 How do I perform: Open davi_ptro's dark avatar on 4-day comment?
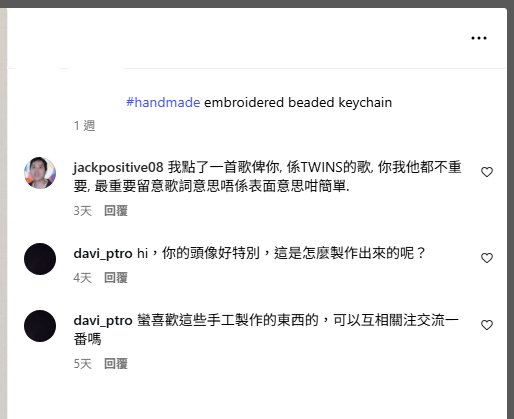point(40,259)
